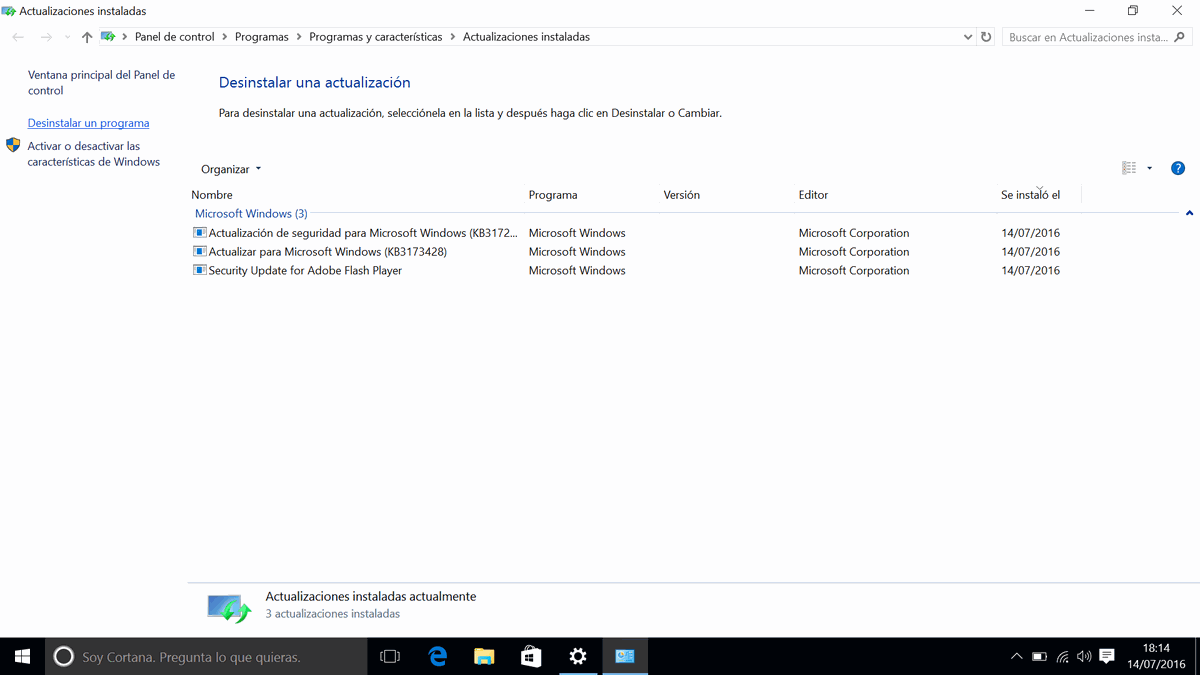Open the view options dropdown arrow
The image size is (1200, 675).
point(1149,168)
